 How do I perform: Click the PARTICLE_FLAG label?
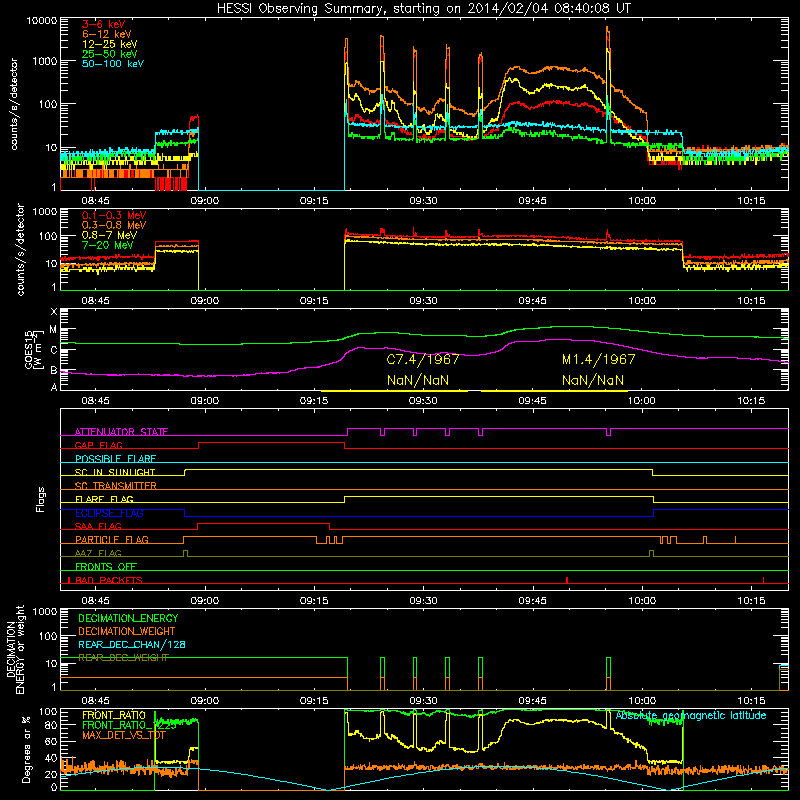pyautogui.click(x=112, y=540)
